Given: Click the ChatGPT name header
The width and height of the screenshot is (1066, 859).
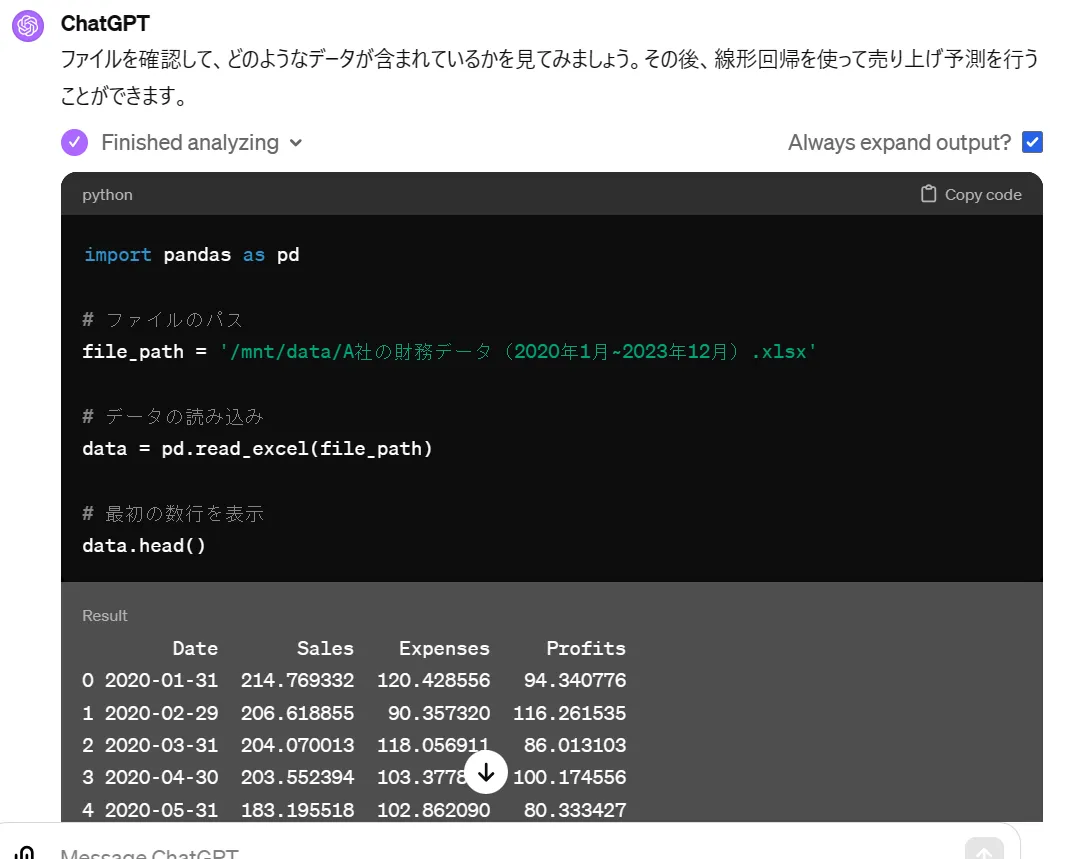Looking at the screenshot, I should 104,23.
